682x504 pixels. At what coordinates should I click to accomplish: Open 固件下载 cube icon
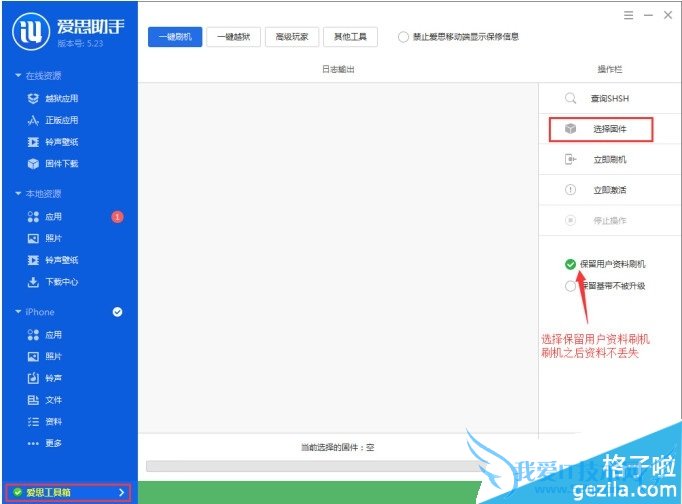[33, 164]
